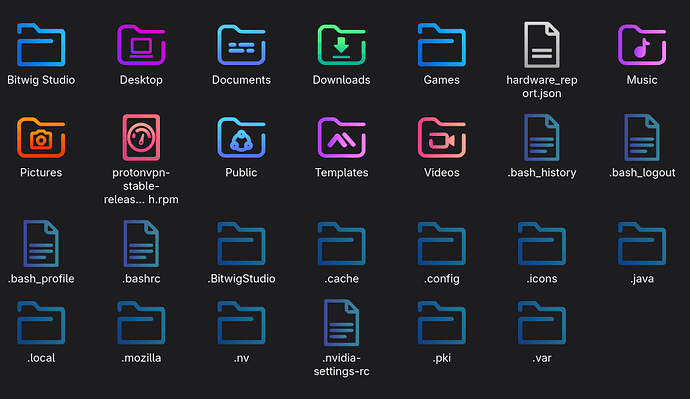Open the Music folder icon
This screenshot has width=690, height=399.
tap(642, 45)
